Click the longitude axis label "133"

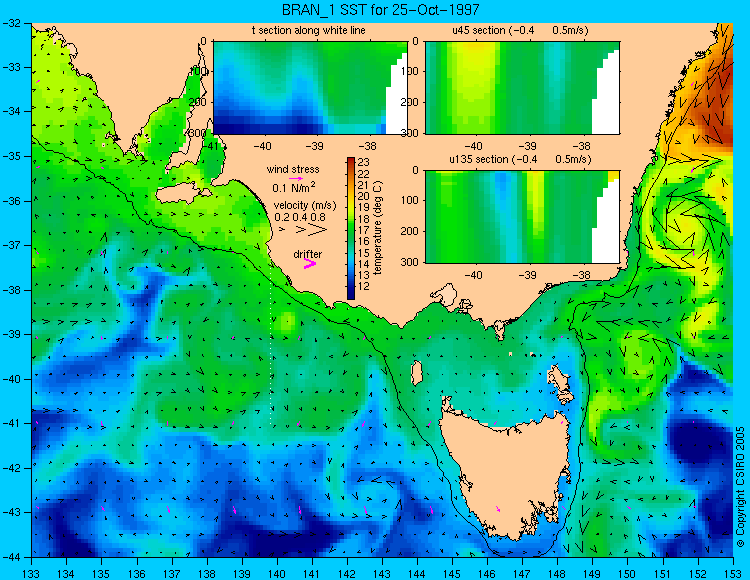(x=31, y=574)
